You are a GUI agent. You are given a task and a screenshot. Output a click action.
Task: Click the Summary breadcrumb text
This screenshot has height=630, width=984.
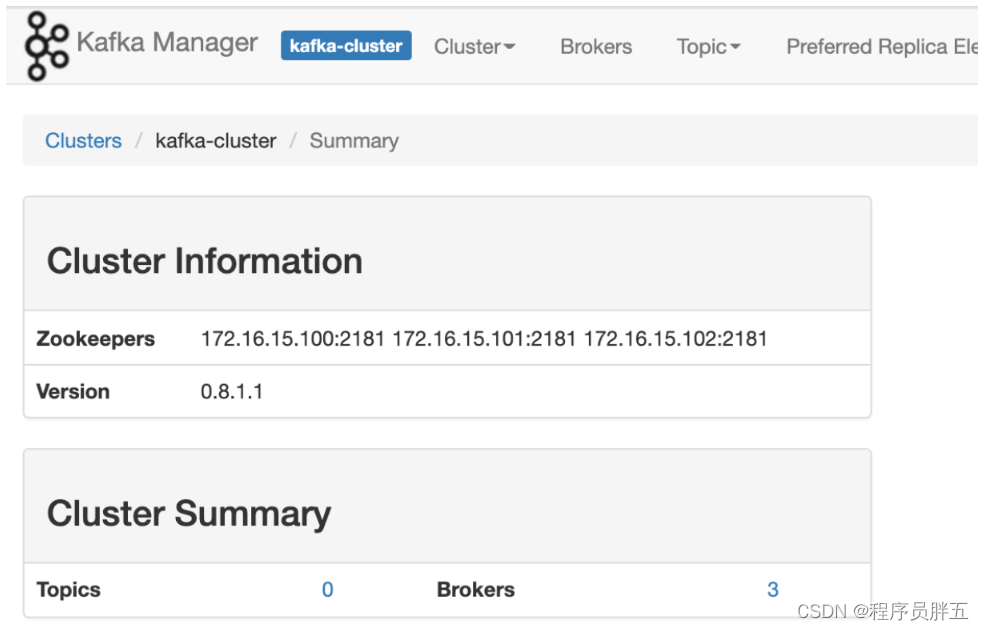coord(354,141)
